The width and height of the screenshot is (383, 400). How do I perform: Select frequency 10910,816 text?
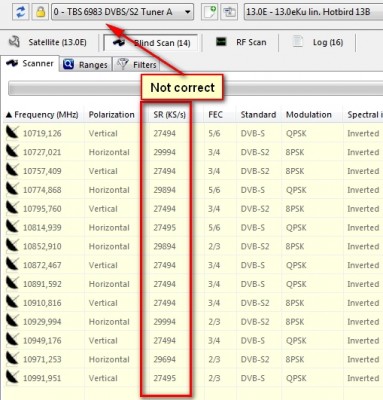pos(42,303)
